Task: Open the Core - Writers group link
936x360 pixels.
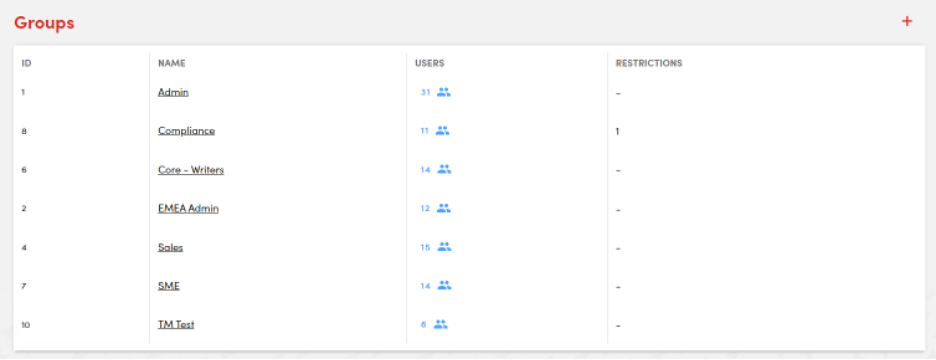Action: [191, 170]
